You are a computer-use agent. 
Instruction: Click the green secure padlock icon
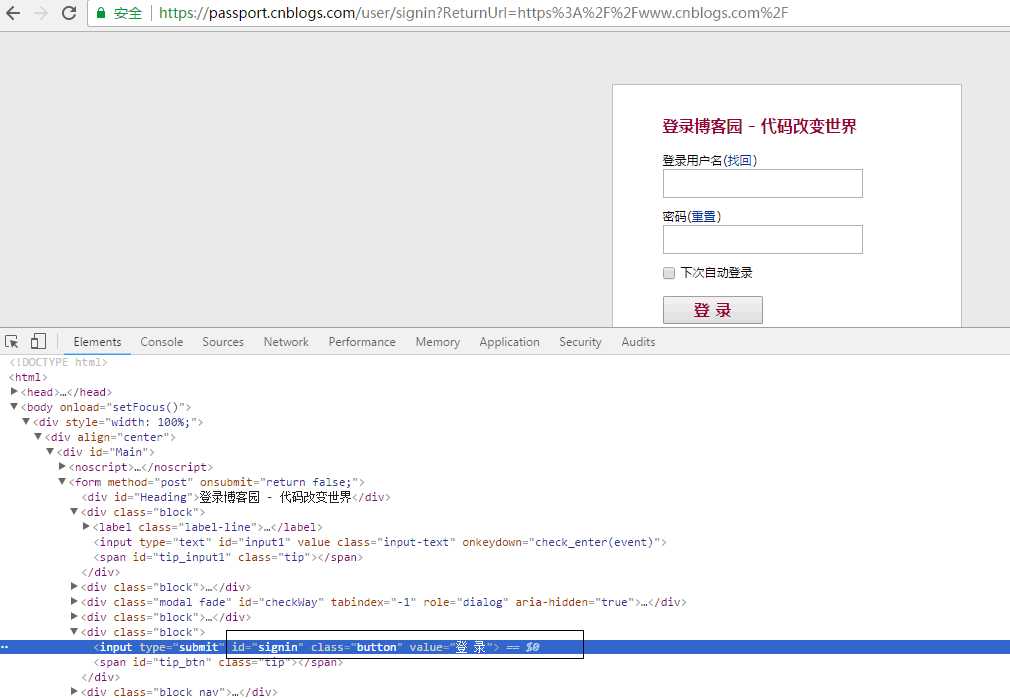tap(100, 13)
